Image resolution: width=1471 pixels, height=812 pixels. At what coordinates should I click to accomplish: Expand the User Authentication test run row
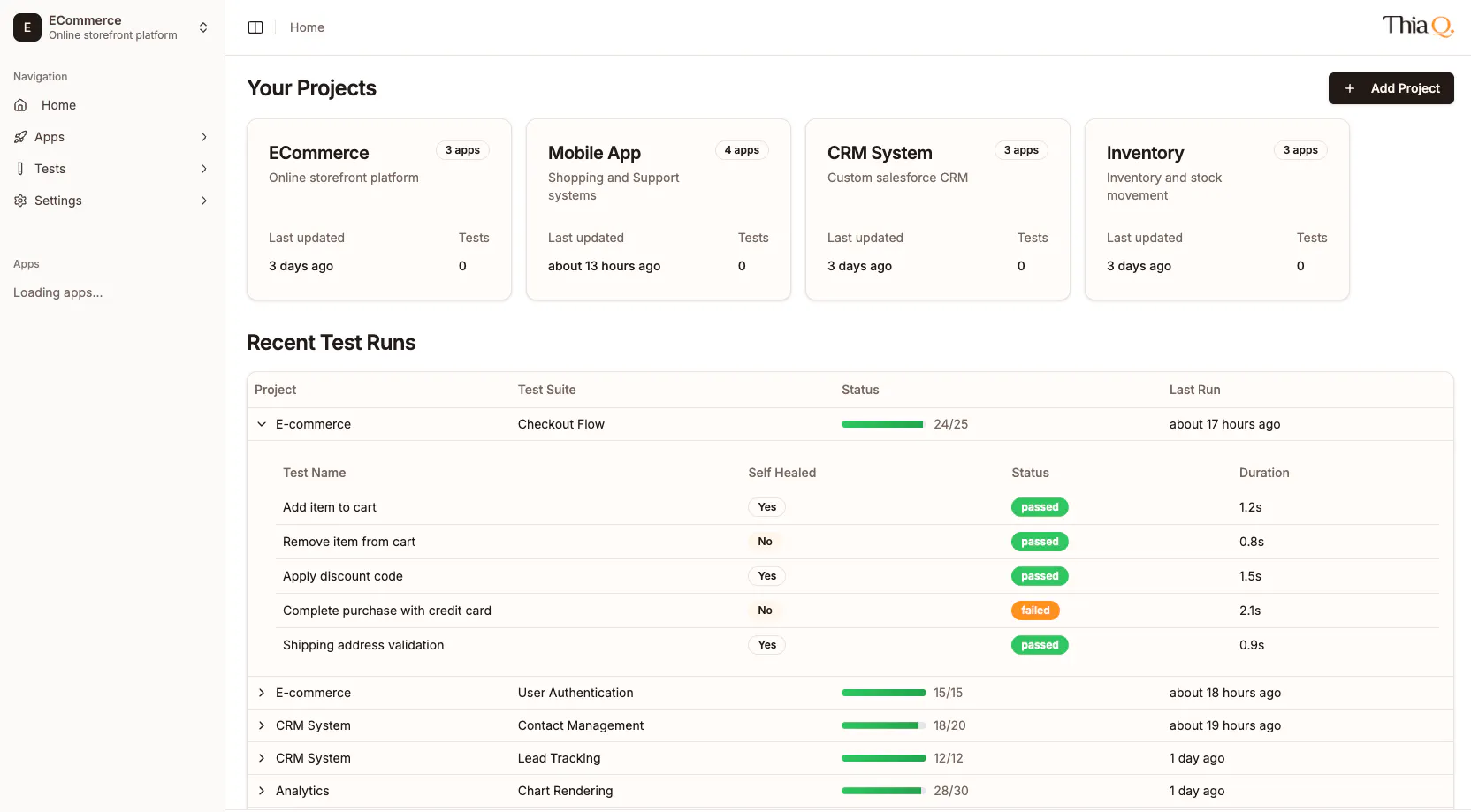[x=262, y=693]
